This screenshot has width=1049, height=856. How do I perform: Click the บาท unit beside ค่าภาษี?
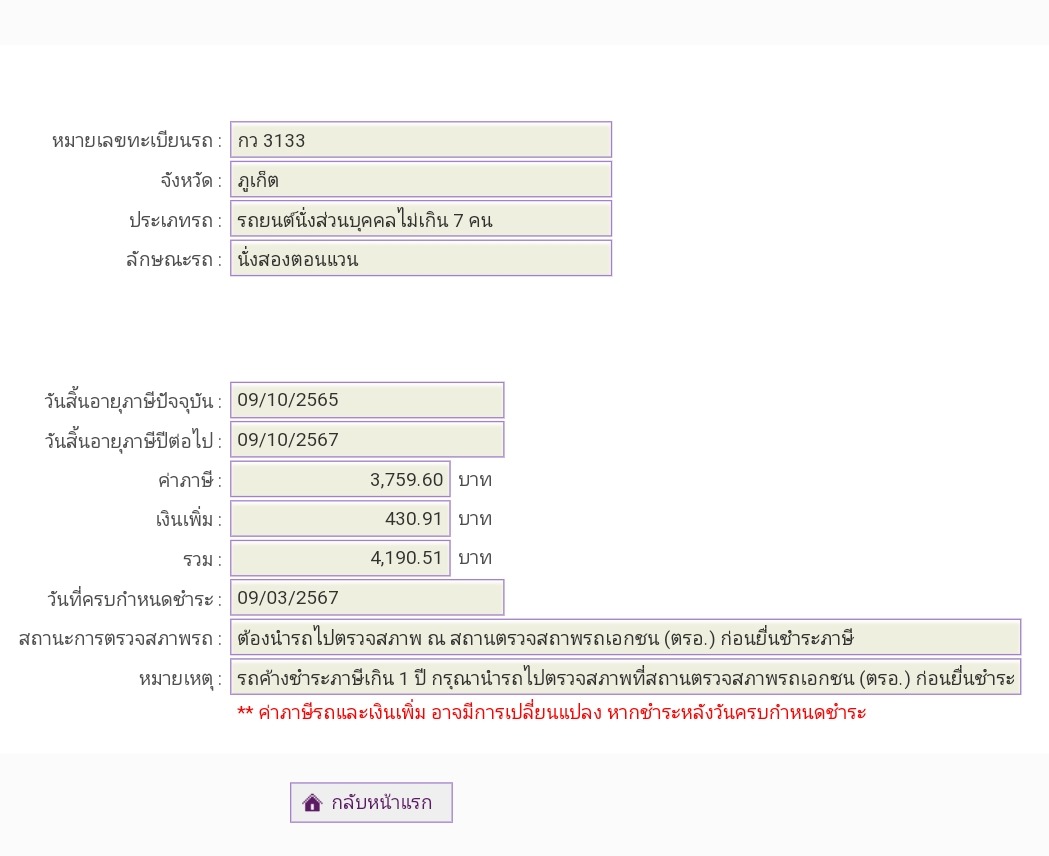click(x=475, y=480)
